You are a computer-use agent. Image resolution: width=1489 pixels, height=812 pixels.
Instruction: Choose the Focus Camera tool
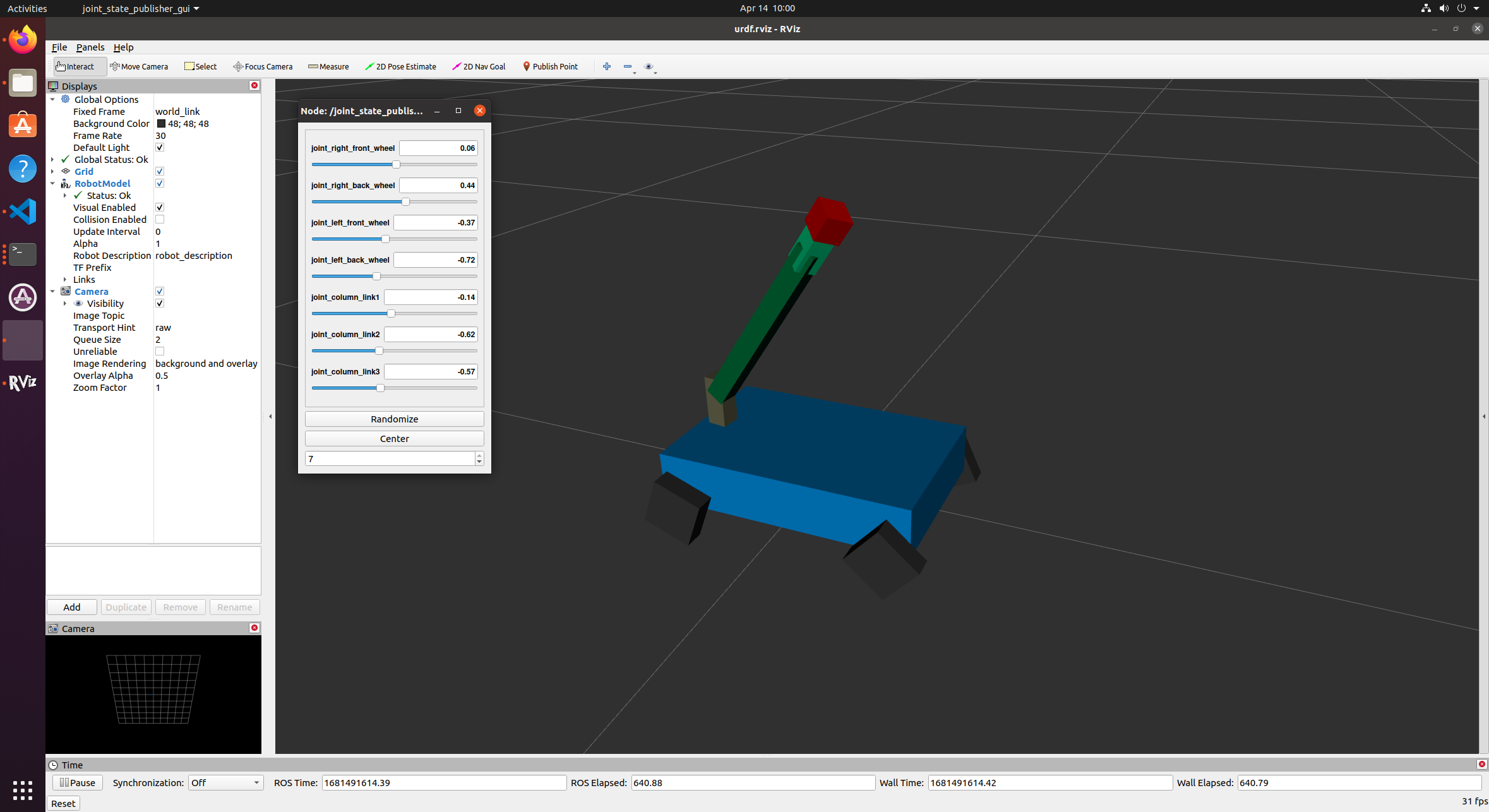pyautogui.click(x=263, y=66)
